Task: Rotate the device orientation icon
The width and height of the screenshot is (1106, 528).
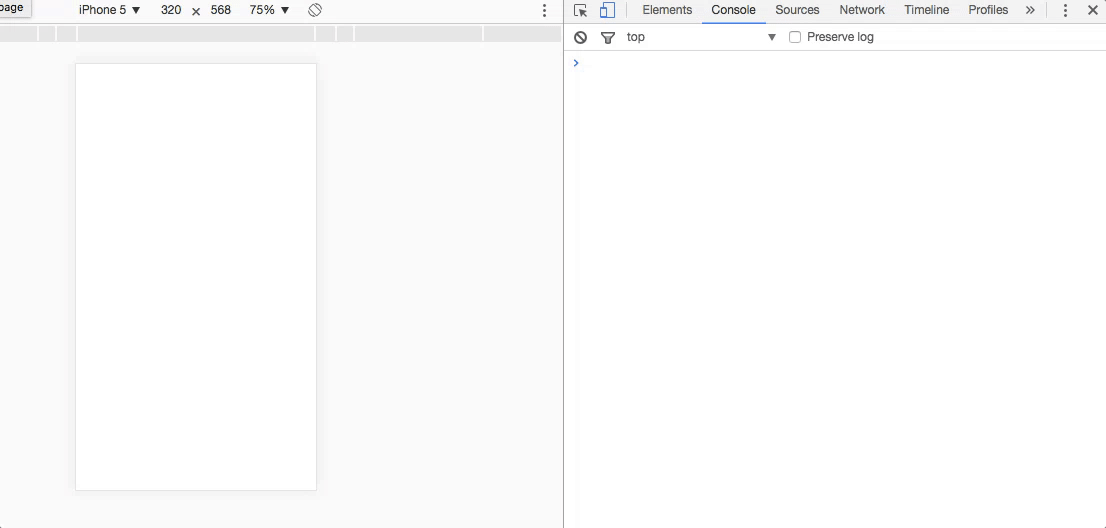Action: [315, 11]
